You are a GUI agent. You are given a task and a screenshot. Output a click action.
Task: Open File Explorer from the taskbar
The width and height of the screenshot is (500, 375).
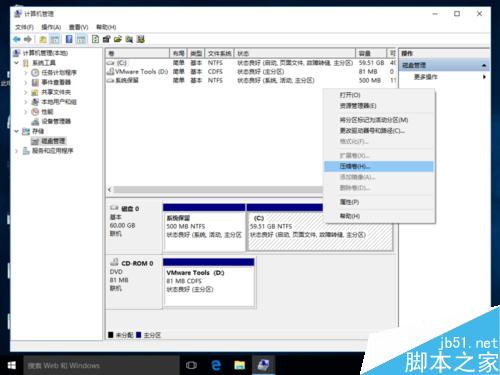[x=239, y=365]
